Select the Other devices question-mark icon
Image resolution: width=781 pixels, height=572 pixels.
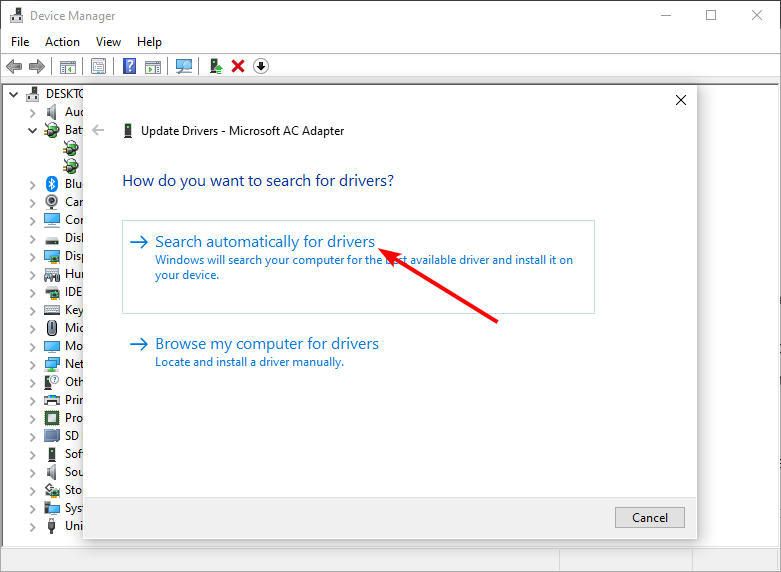coord(52,382)
